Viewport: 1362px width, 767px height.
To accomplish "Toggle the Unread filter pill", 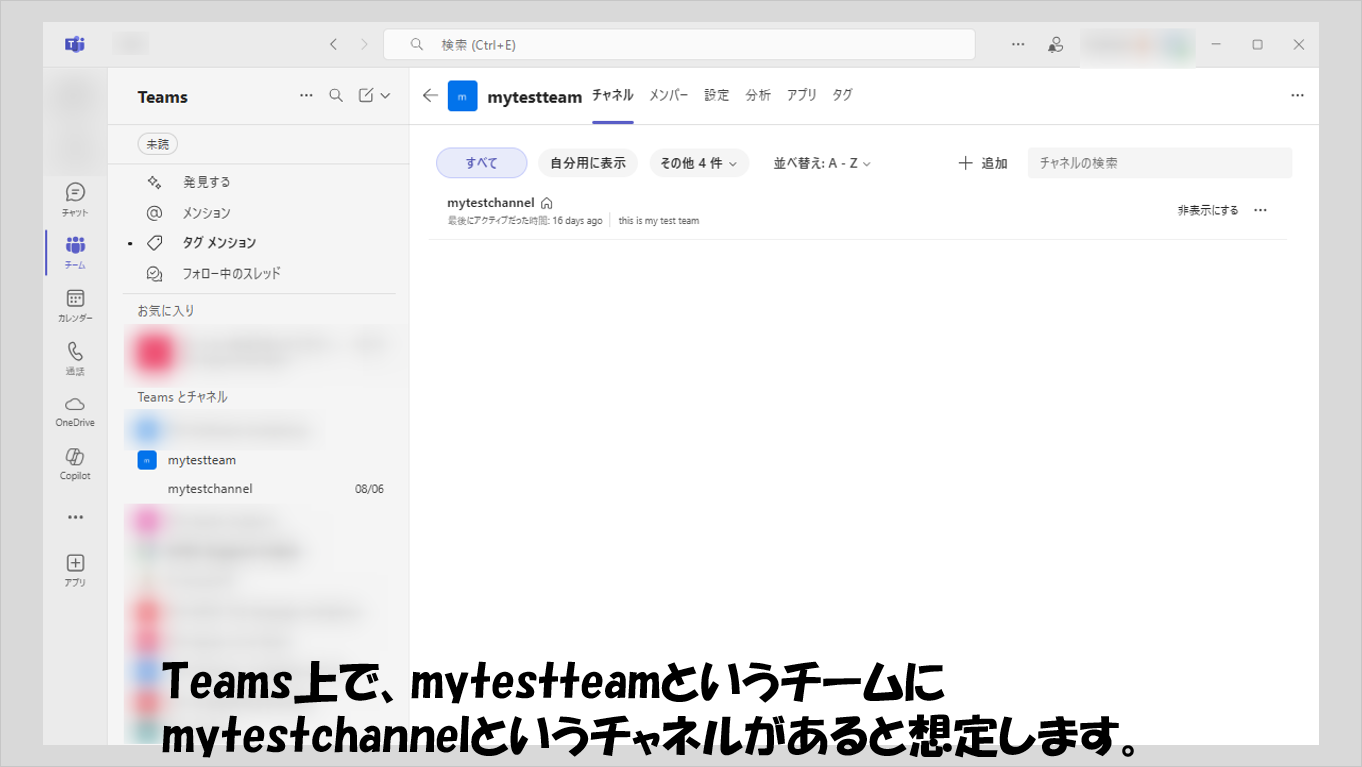I will pyautogui.click(x=157, y=144).
